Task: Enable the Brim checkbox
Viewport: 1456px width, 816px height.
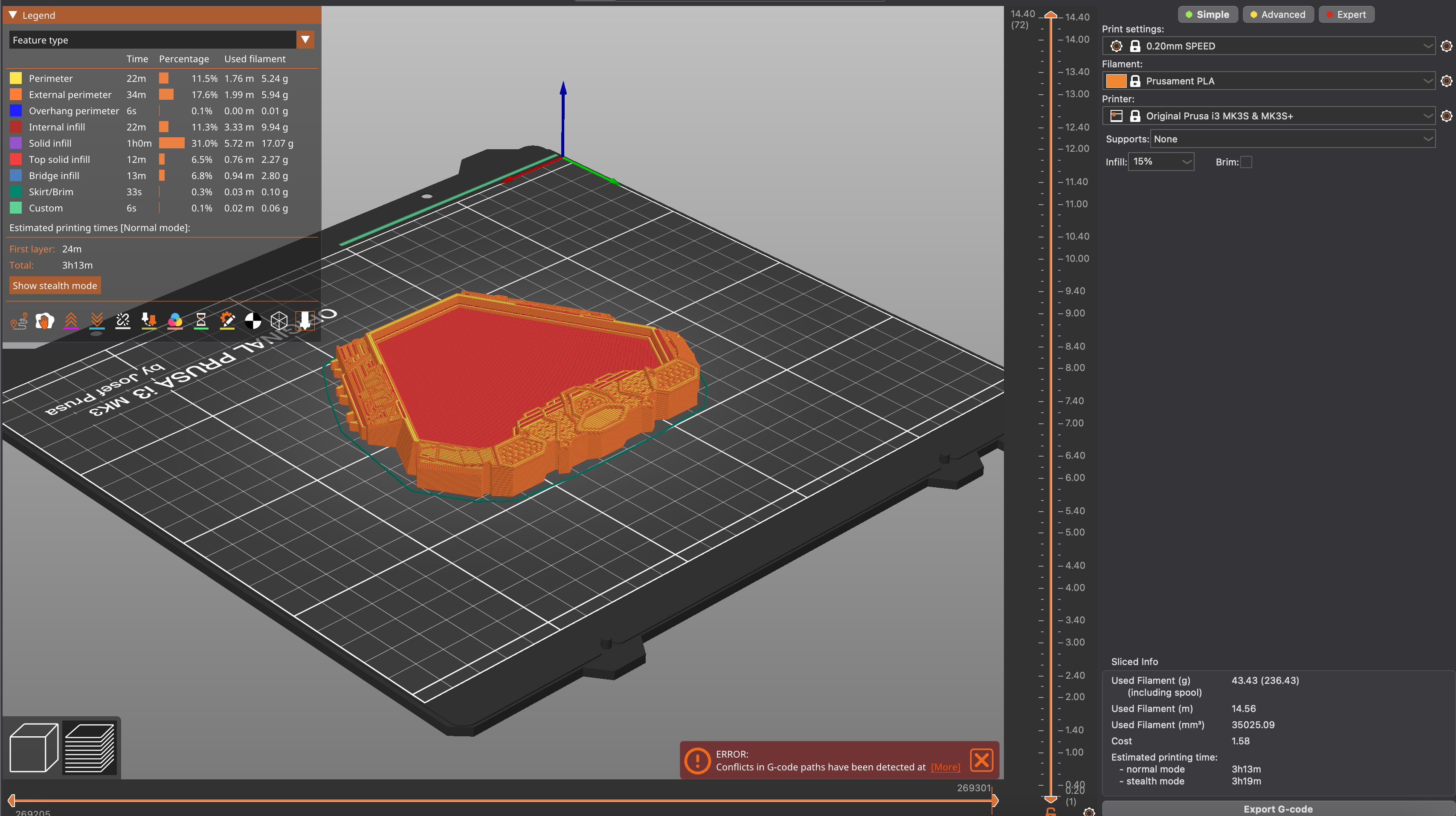Action: (1246, 162)
